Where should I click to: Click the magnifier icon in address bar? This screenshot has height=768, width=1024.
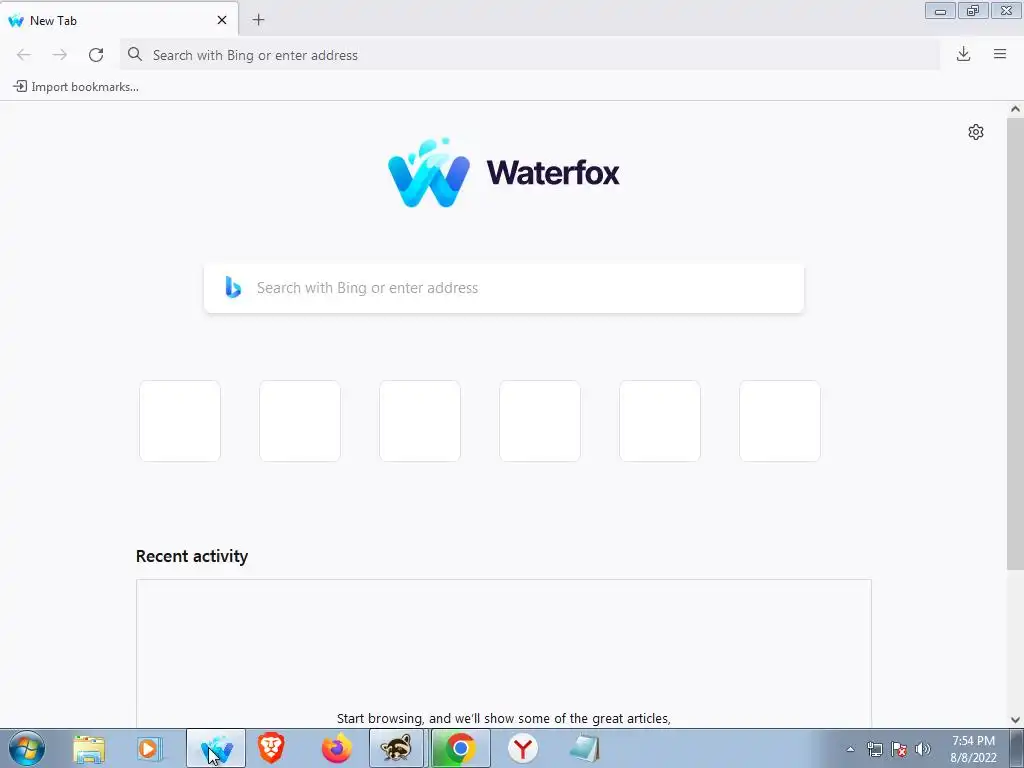(135, 54)
